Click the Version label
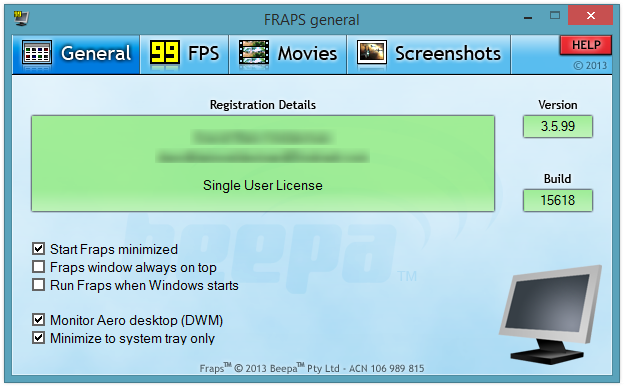 click(558, 105)
